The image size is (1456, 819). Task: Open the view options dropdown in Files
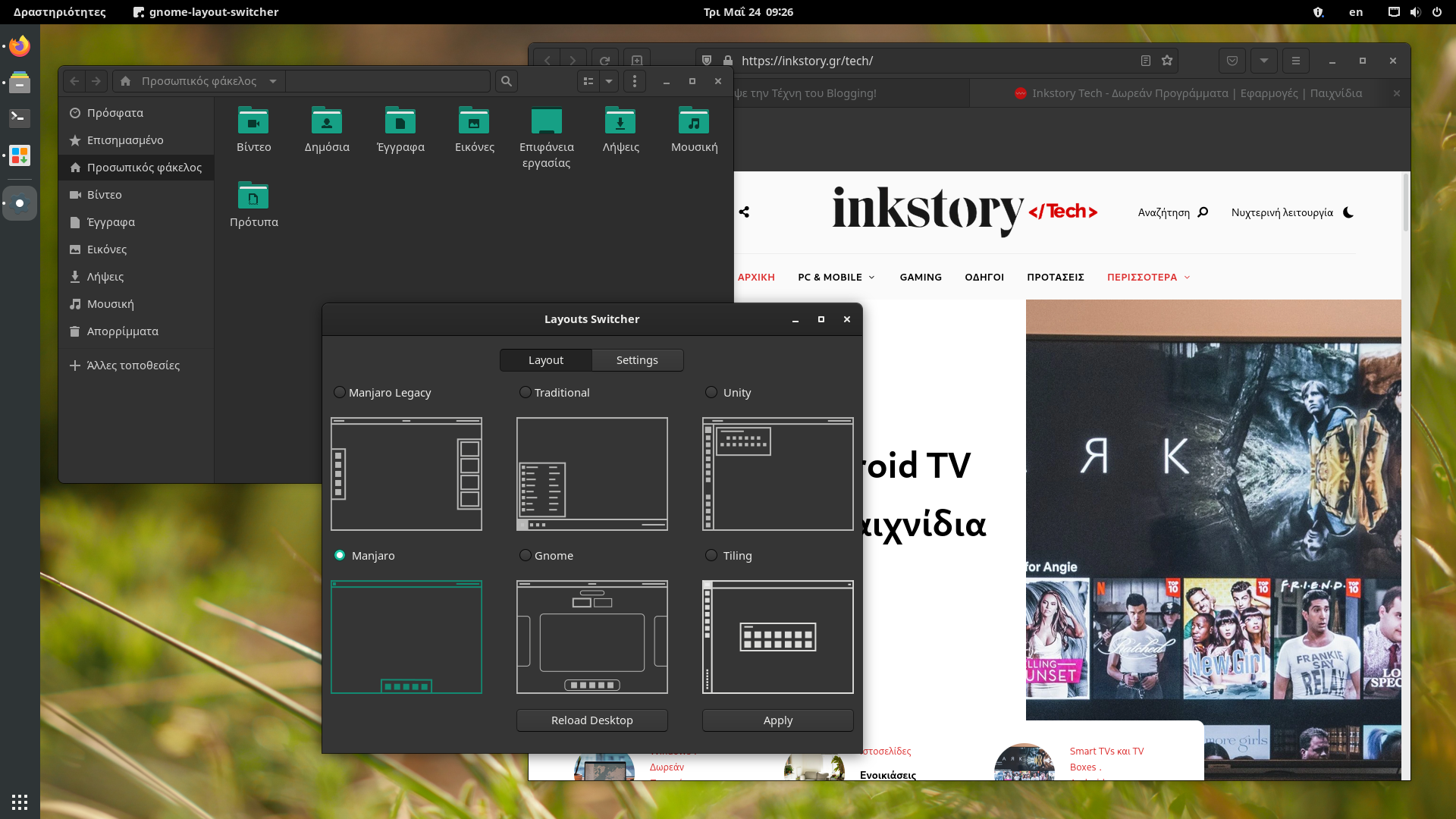(610, 81)
